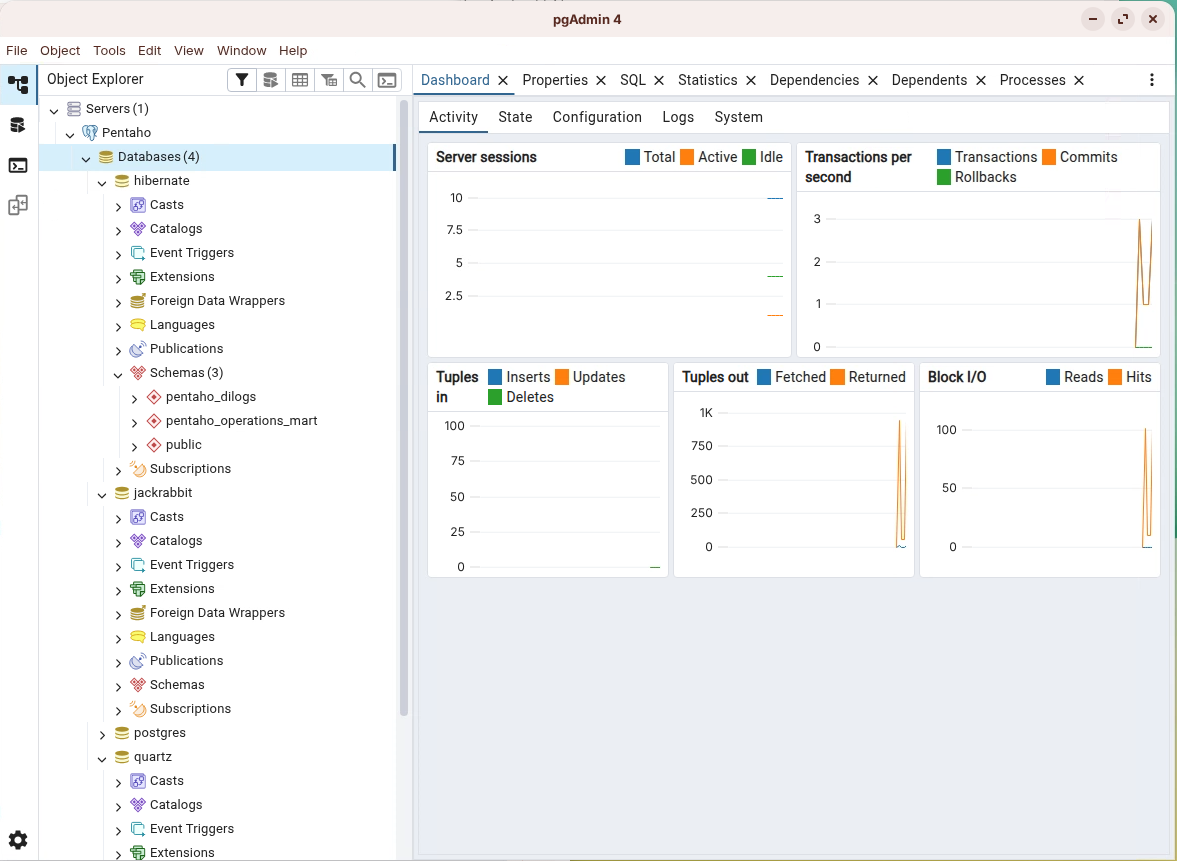Expand the pentaho_operations_mart schema
The width and height of the screenshot is (1177, 861).
click(134, 422)
